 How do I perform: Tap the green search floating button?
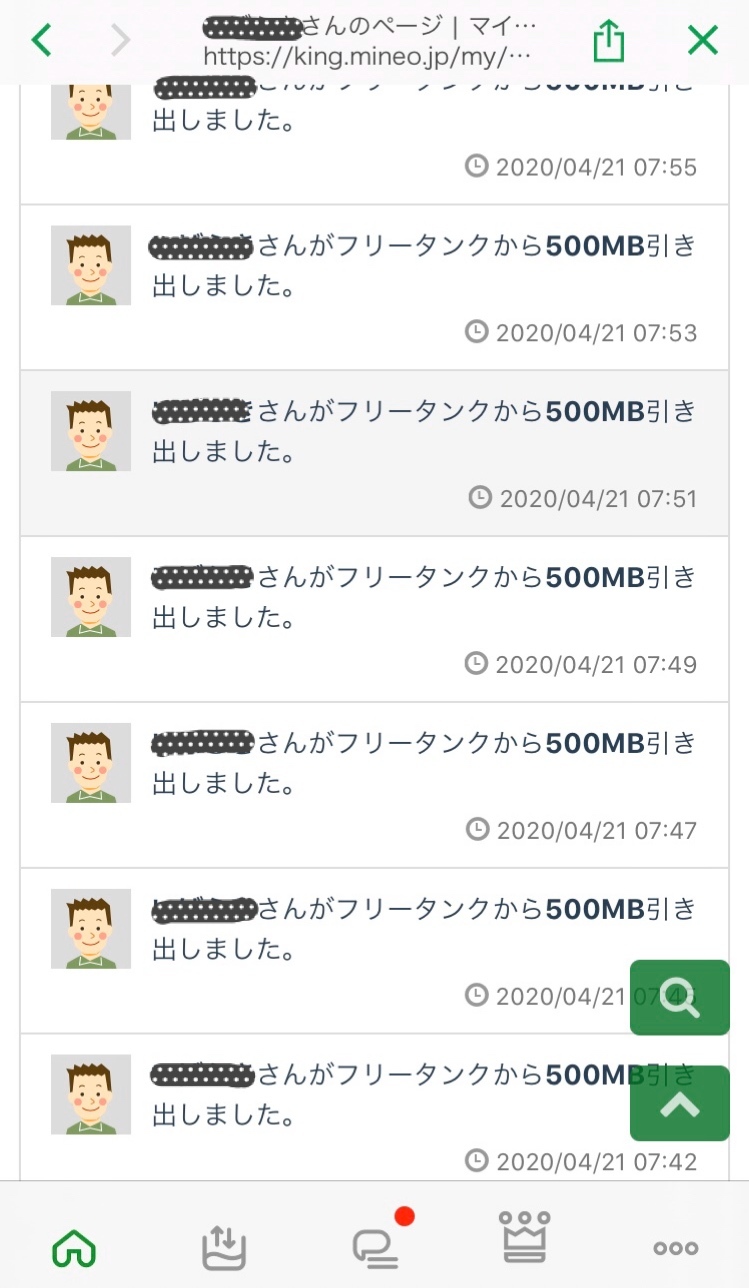(x=680, y=997)
